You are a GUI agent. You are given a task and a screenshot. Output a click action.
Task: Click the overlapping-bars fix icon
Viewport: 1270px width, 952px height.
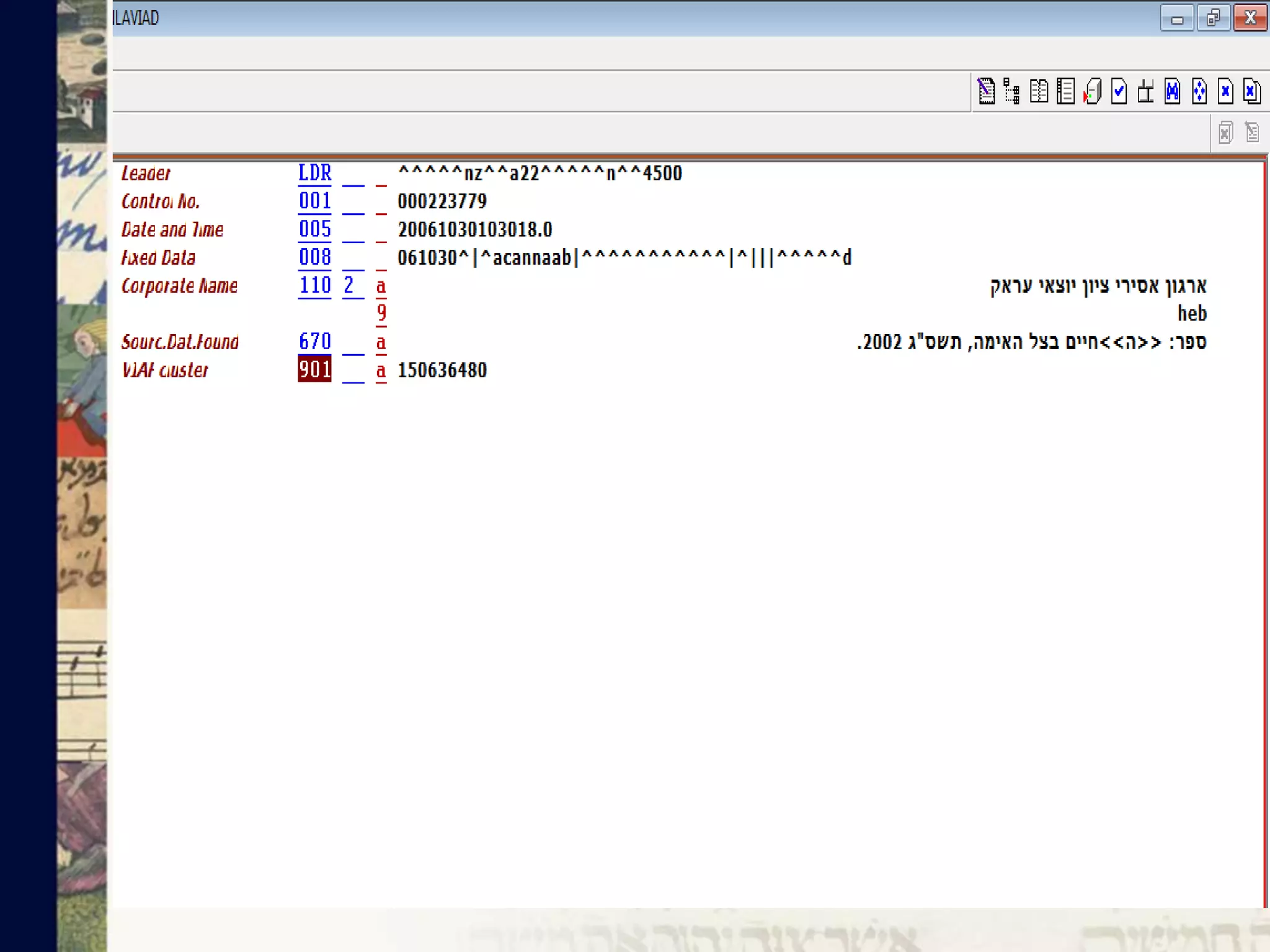point(1146,91)
